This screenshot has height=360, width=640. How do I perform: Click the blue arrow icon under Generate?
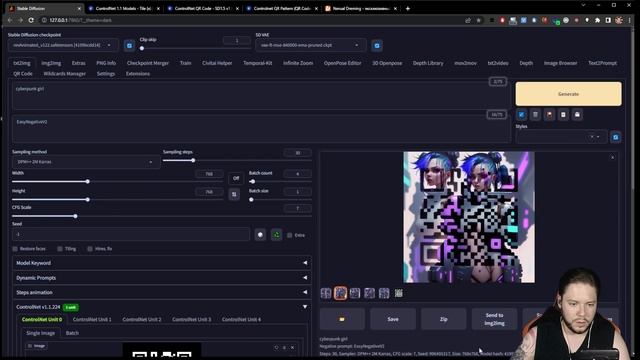[x=521, y=115]
